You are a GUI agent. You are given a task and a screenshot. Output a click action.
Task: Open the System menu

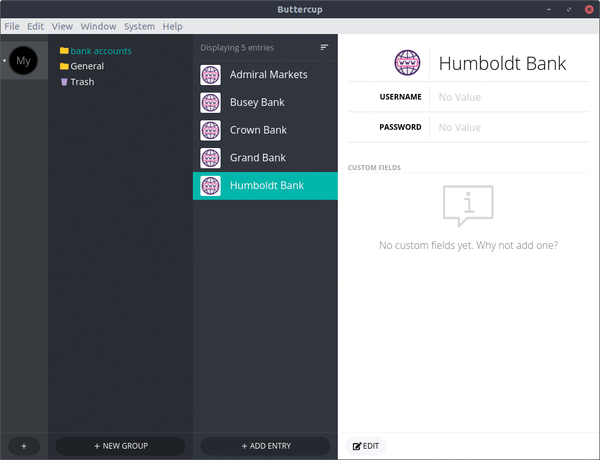[x=139, y=26]
